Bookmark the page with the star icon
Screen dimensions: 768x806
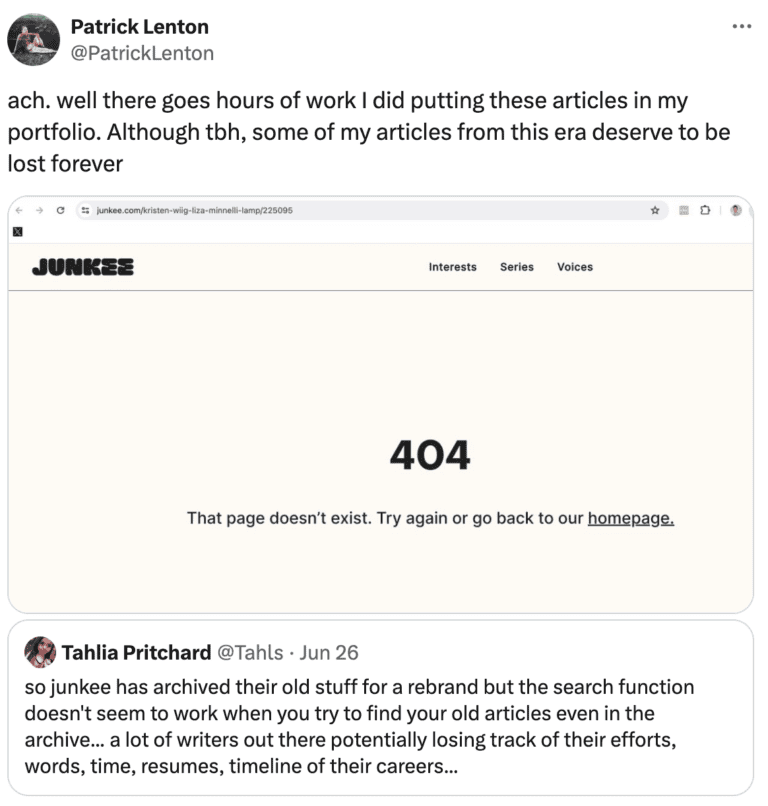coord(655,212)
